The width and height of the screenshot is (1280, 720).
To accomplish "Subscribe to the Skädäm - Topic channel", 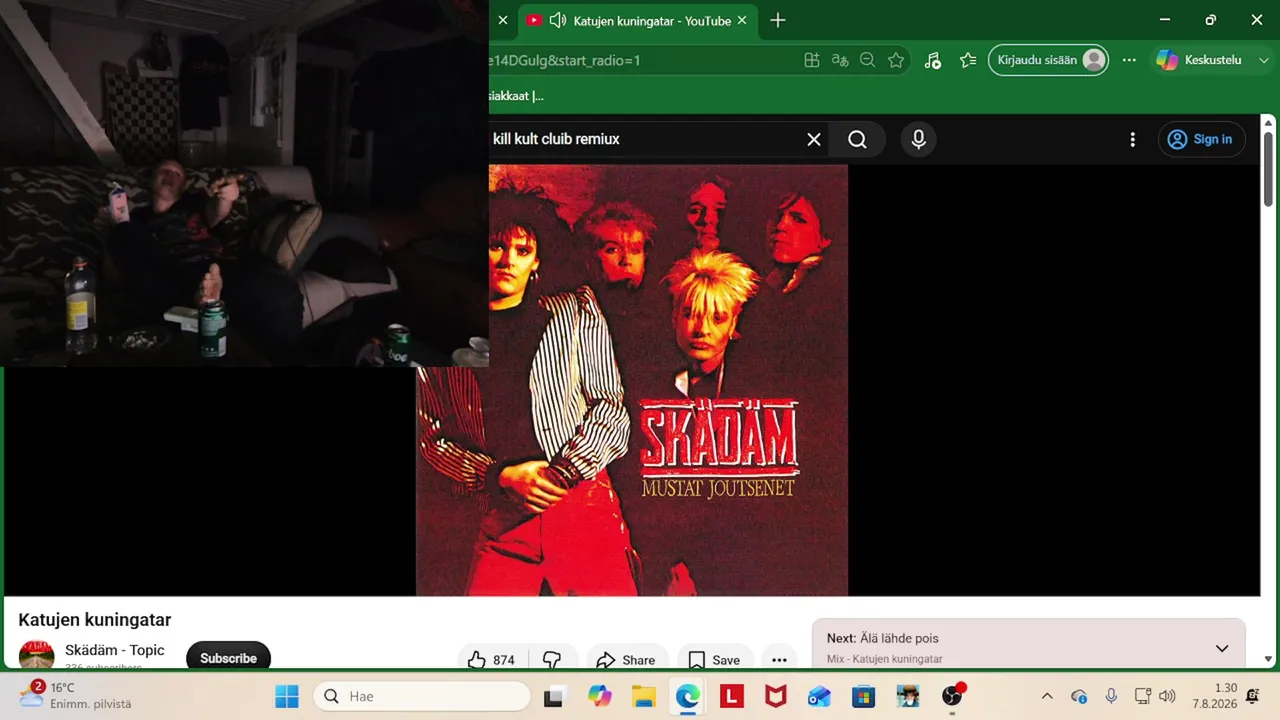I will 228,658.
